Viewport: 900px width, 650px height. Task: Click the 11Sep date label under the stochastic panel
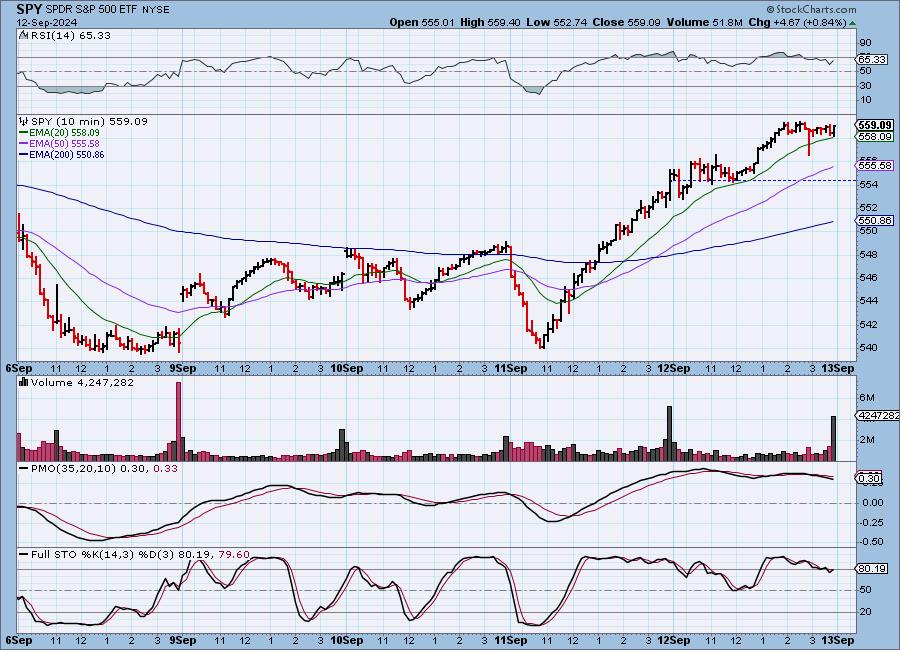510,640
